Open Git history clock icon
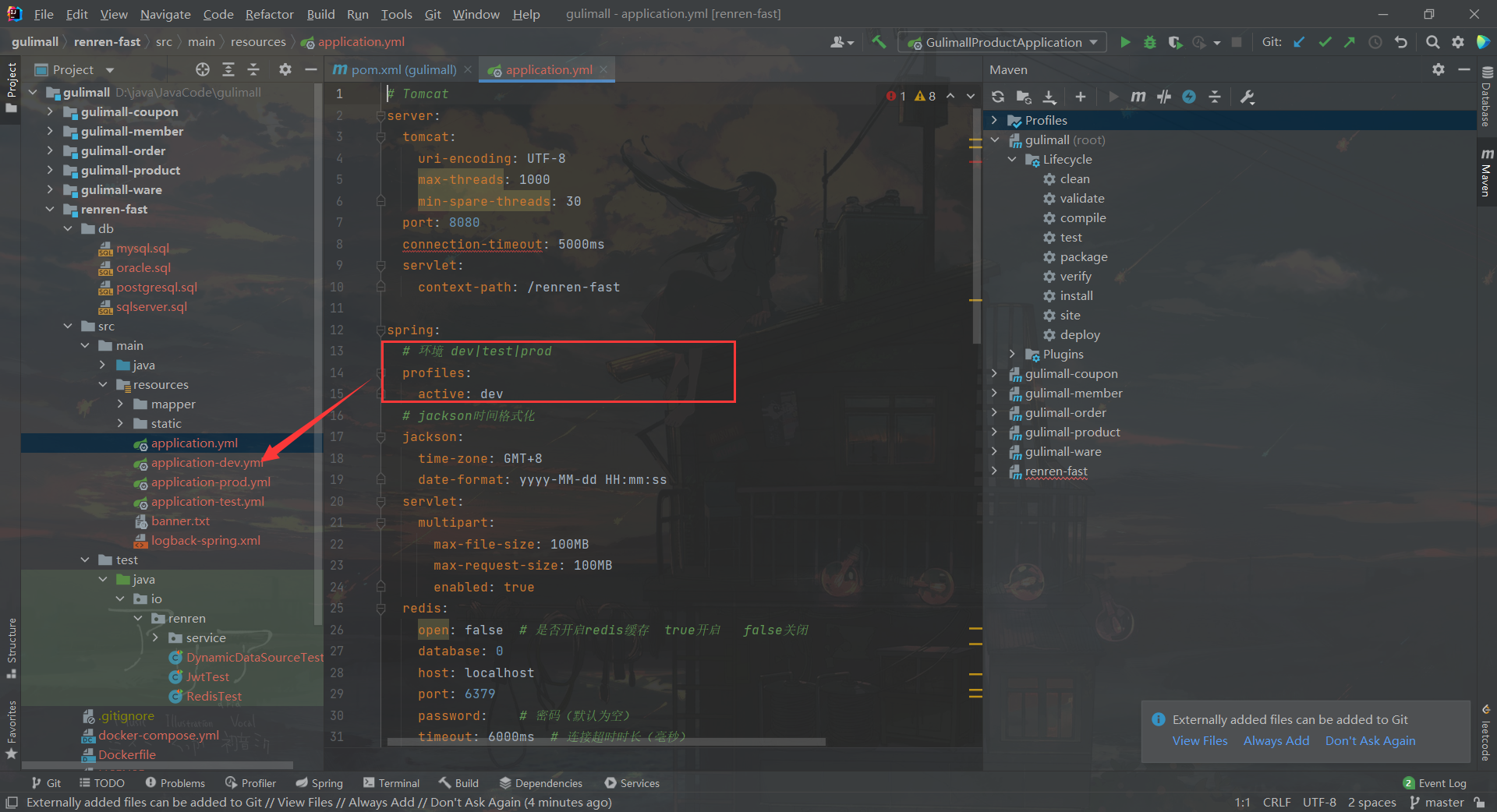This screenshot has height=812, width=1497. coord(1375,42)
